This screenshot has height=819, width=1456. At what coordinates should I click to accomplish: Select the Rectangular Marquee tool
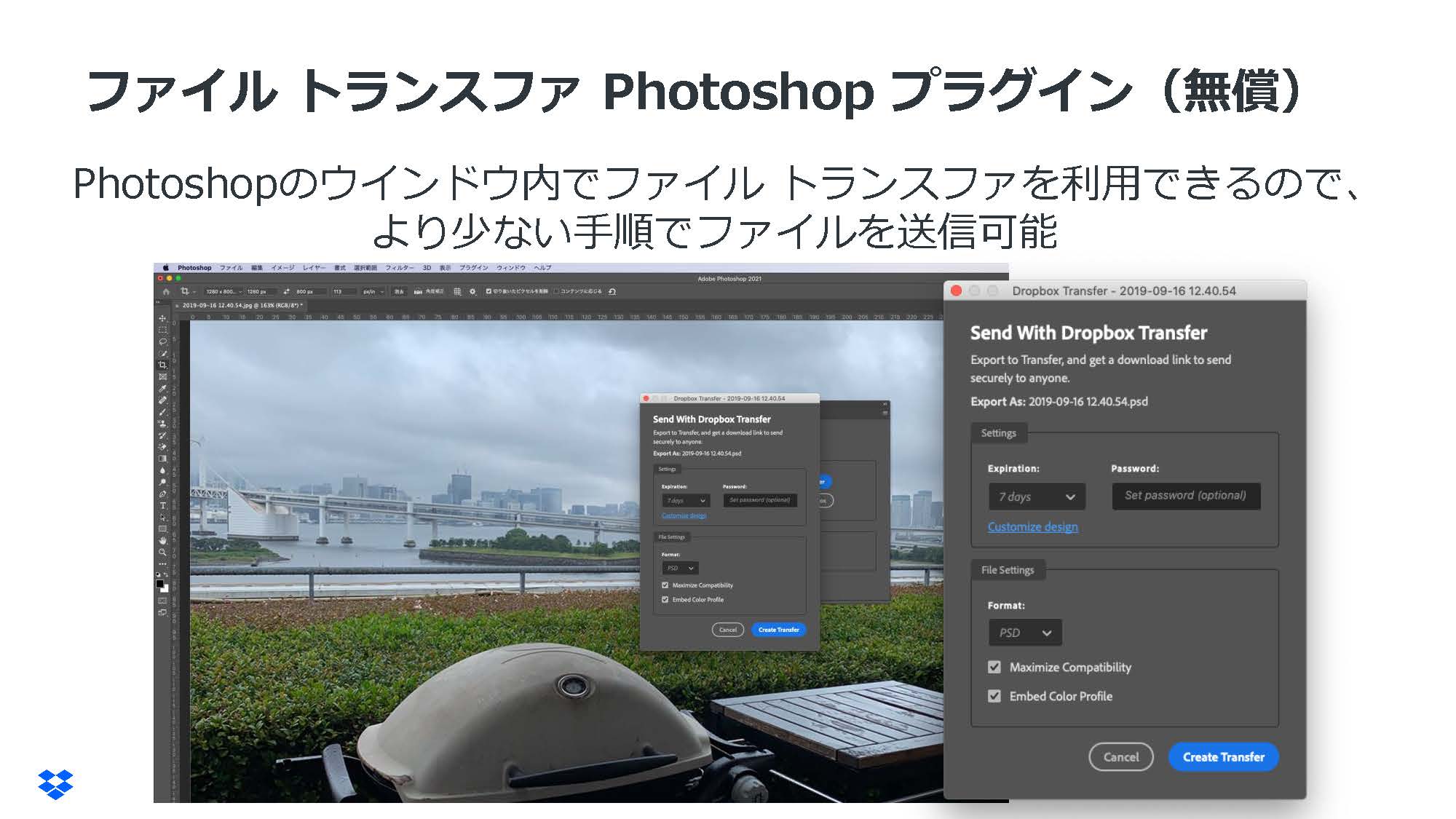[x=162, y=330]
